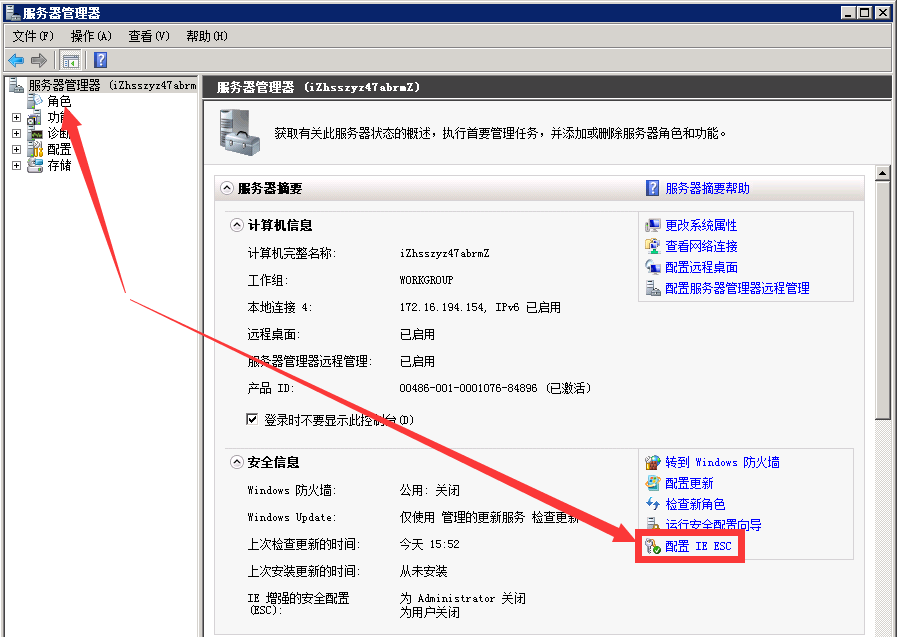Image resolution: width=897 pixels, height=637 pixels.
Task: Open the 查看(V) menu
Action: tap(149, 36)
